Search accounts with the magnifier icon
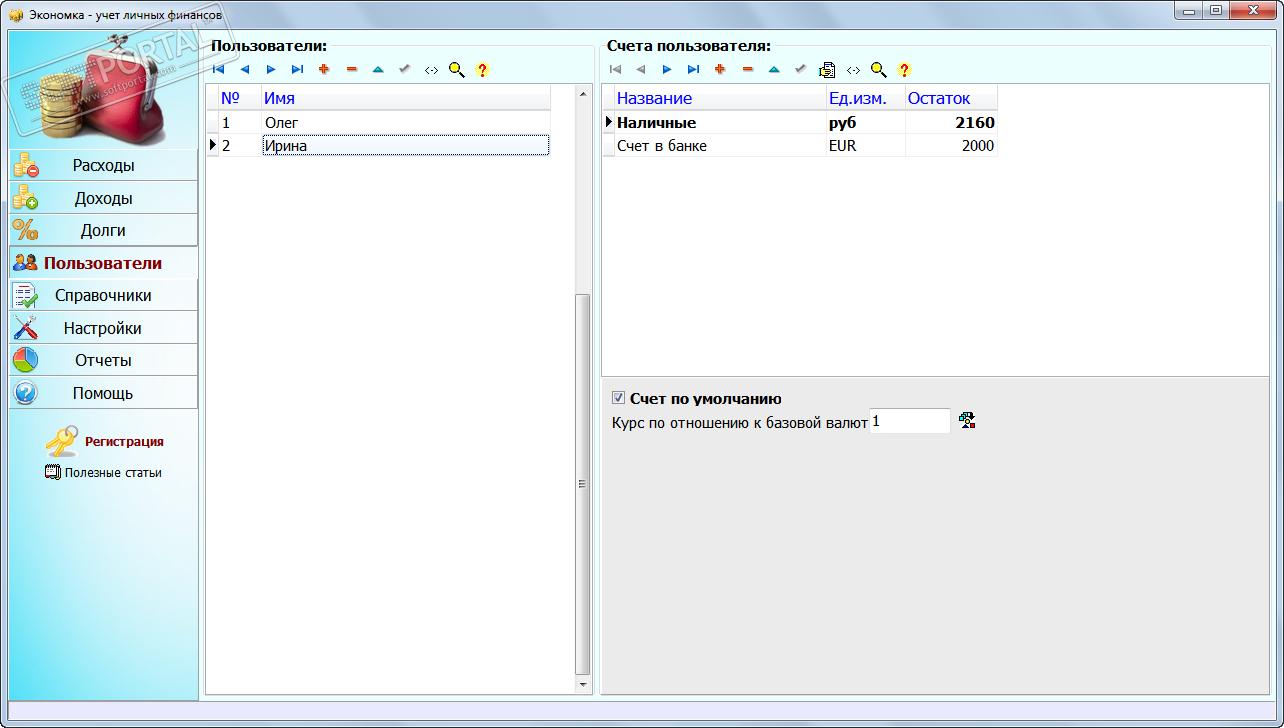The width and height of the screenshot is (1284, 728). click(x=879, y=70)
